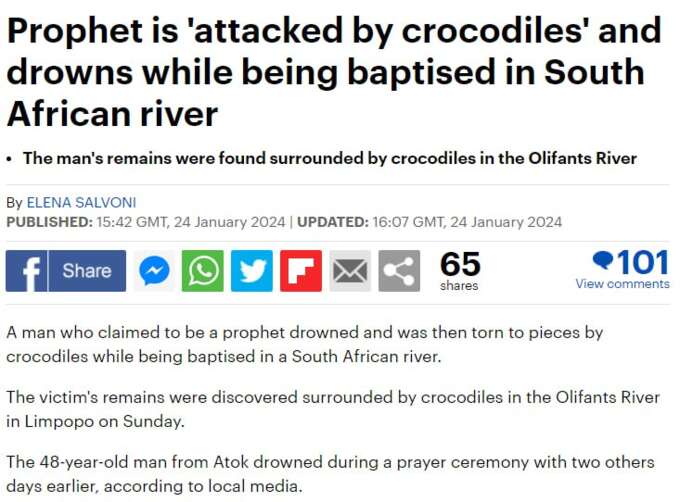
Task: Share the story on WhatsApp
Action: coord(203,271)
